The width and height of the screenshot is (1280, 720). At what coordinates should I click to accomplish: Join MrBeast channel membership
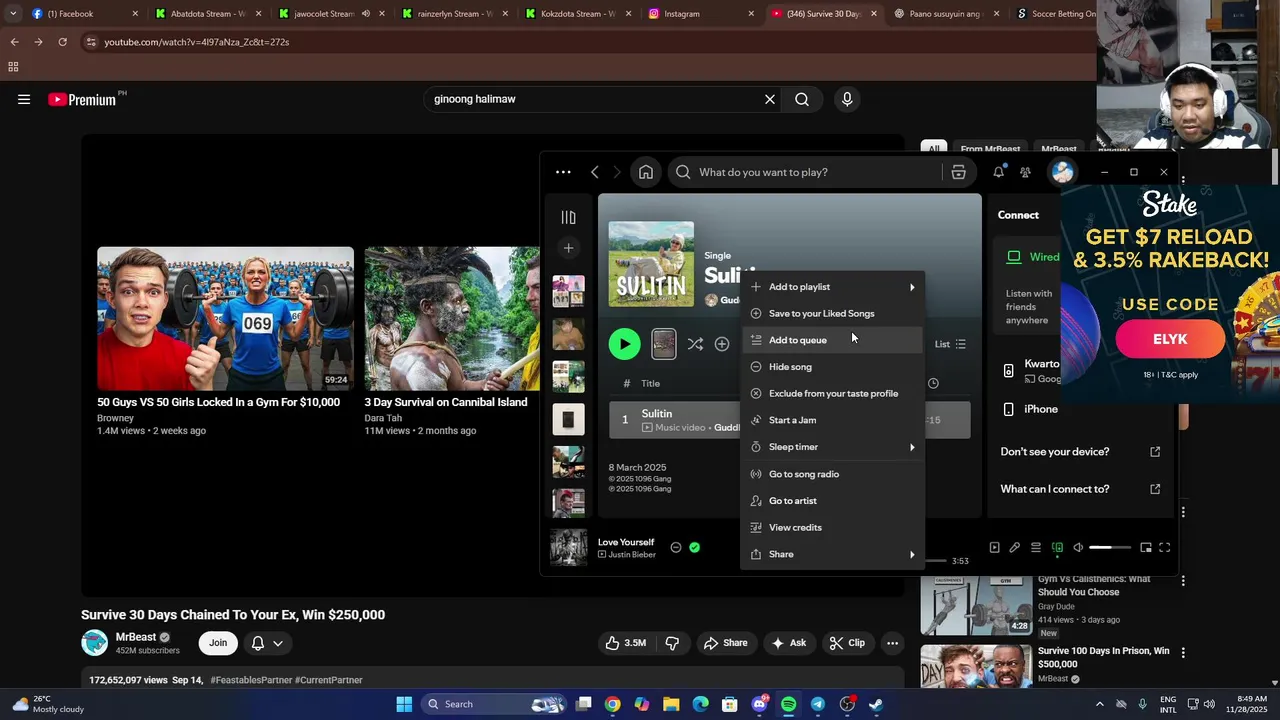point(218,643)
